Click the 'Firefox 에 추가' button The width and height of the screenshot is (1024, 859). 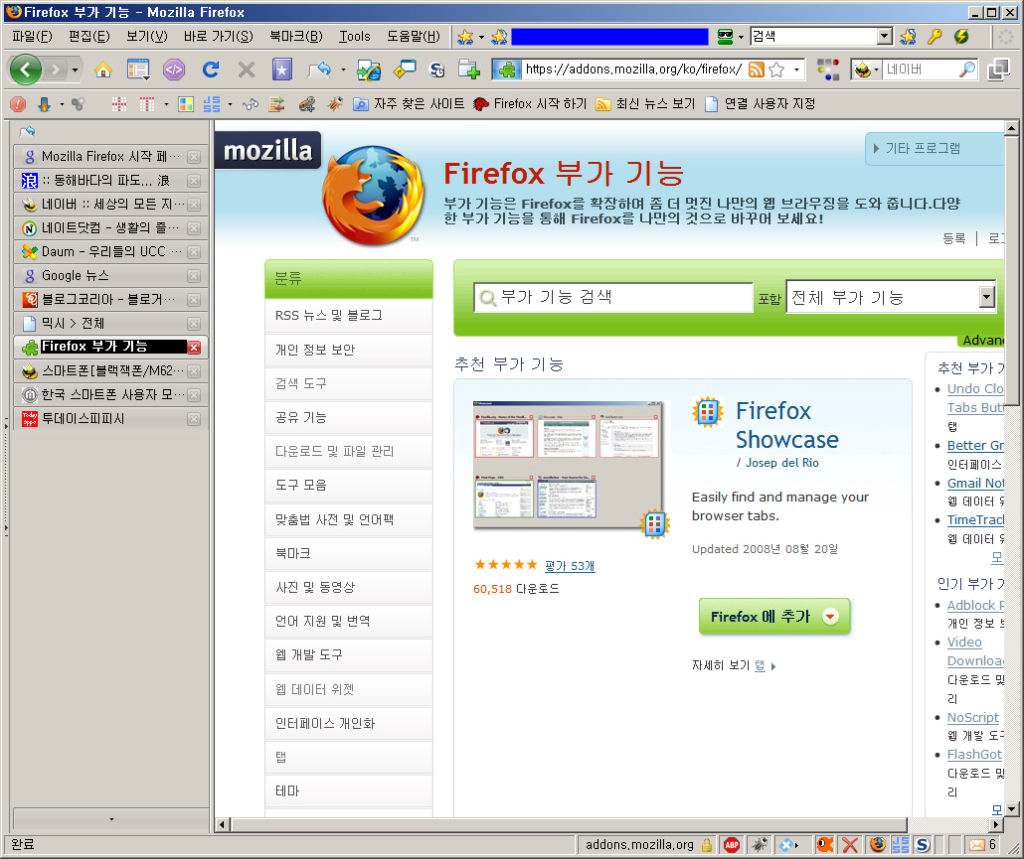pyautogui.click(x=775, y=616)
